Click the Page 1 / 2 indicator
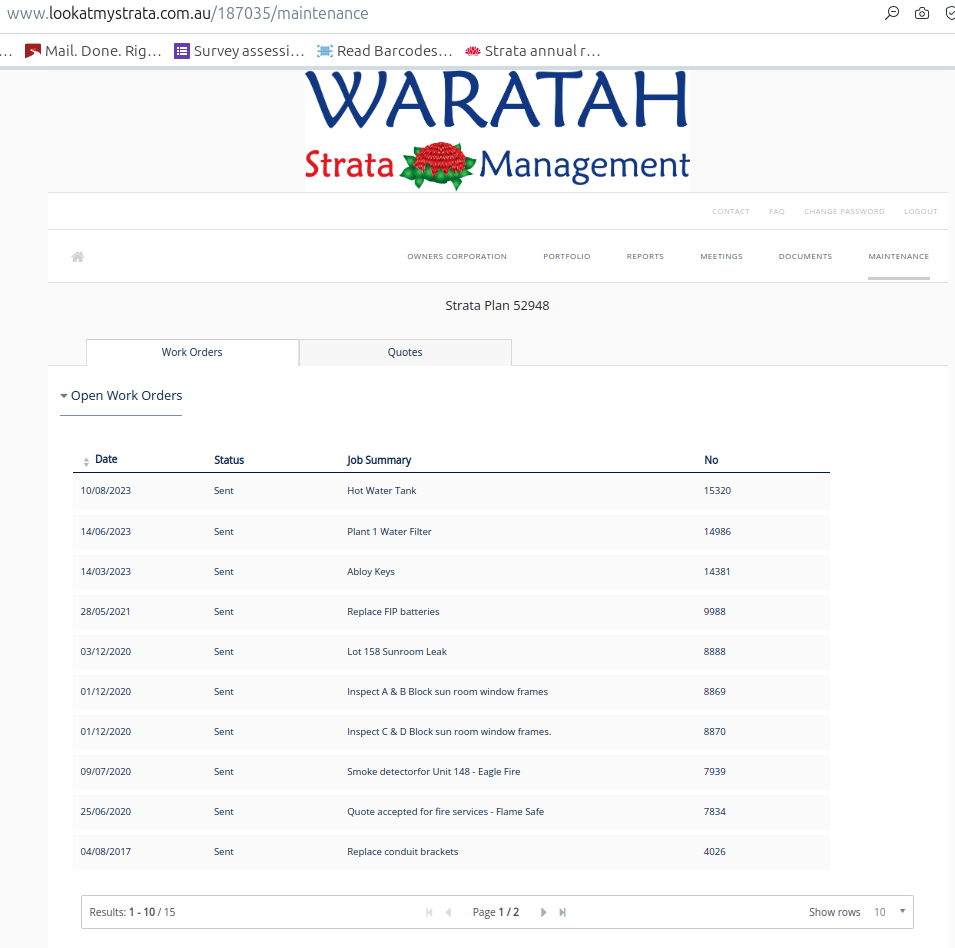Screen dimensions: 955x948 tap(496, 912)
